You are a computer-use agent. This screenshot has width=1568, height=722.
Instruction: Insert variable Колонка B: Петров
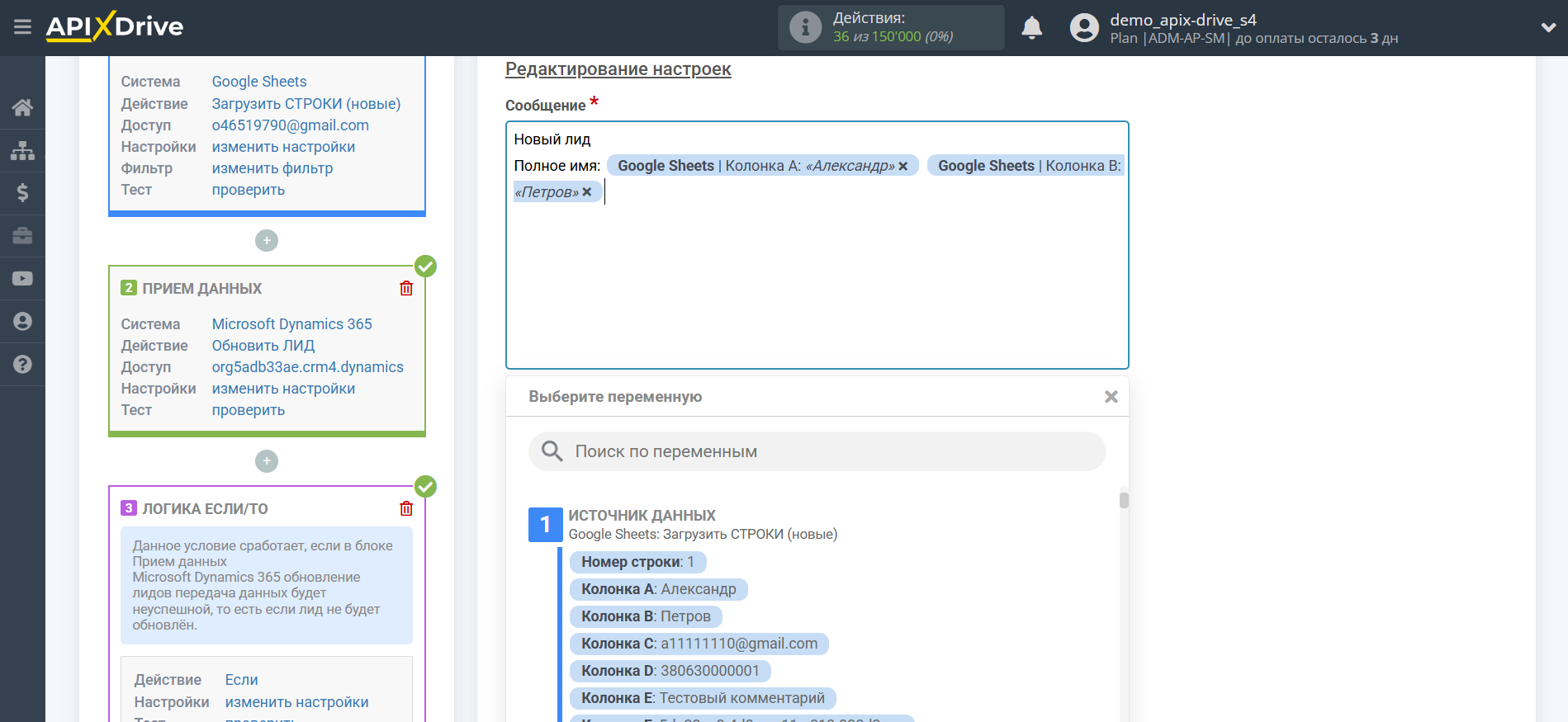click(x=646, y=616)
